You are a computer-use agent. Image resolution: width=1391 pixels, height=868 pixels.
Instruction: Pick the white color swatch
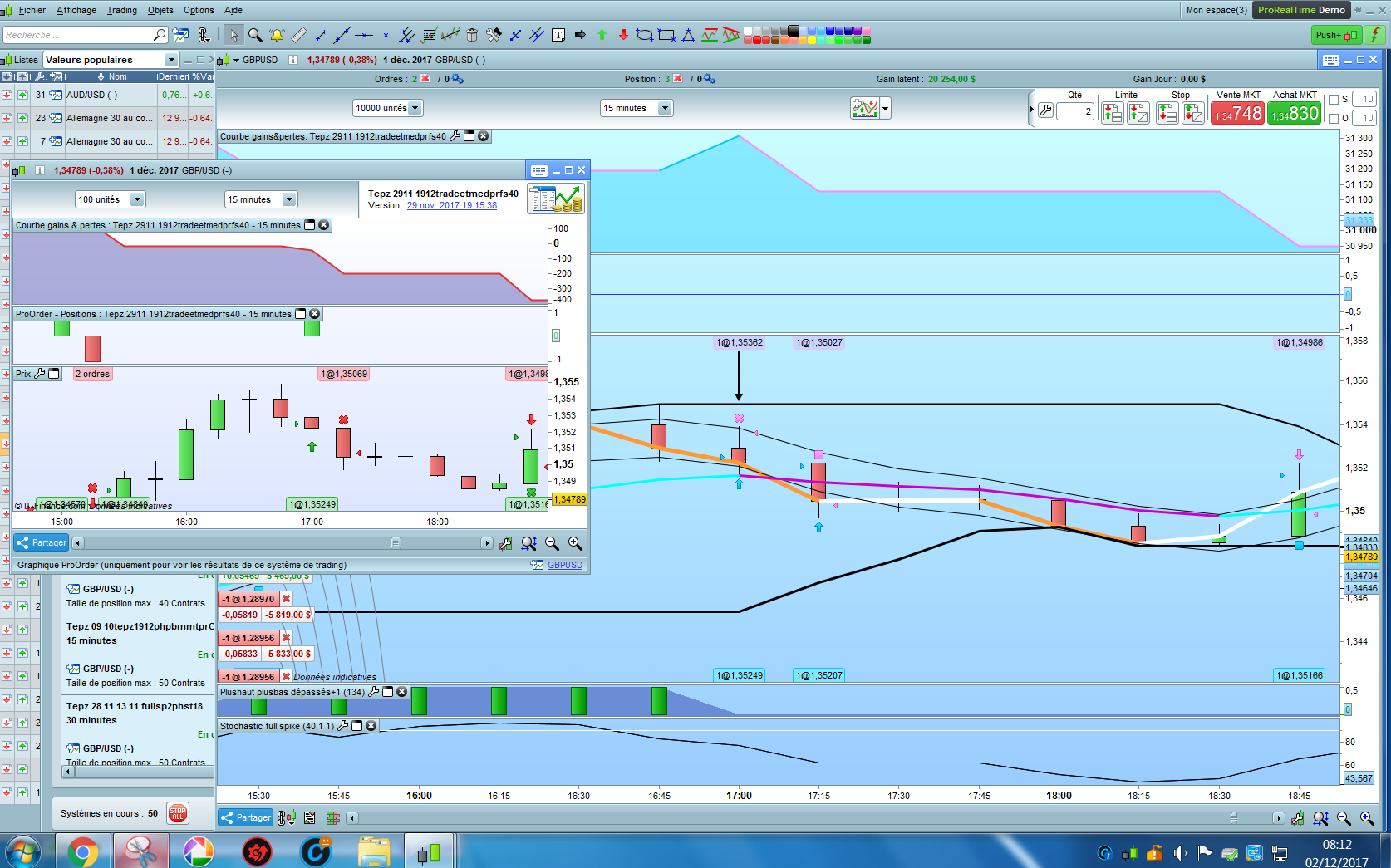(x=748, y=31)
